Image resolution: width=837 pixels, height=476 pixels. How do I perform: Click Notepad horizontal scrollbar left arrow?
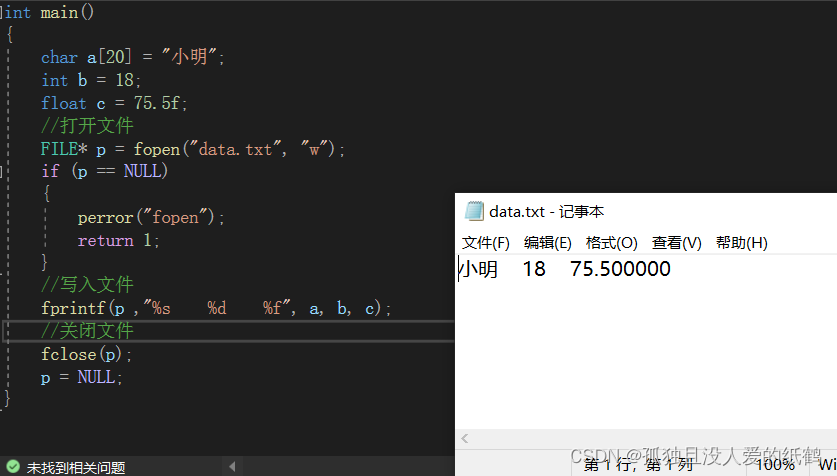464,439
